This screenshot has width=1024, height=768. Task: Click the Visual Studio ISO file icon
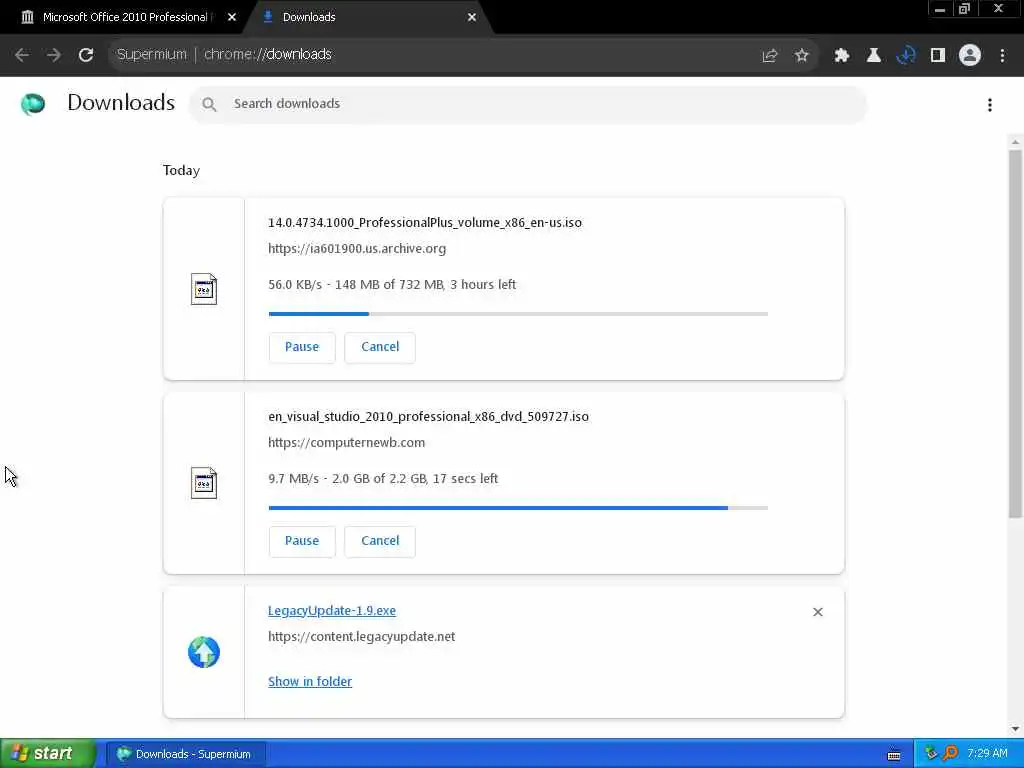(x=204, y=483)
